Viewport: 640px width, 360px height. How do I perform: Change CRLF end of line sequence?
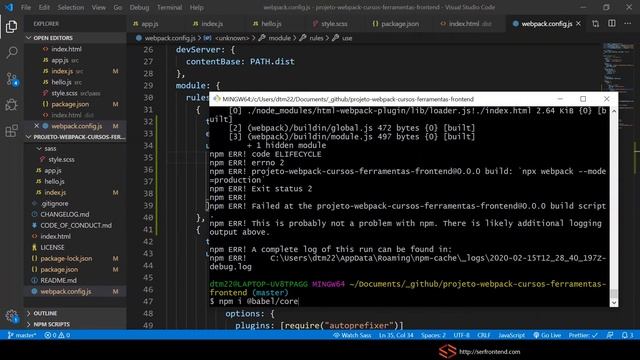click(484, 335)
